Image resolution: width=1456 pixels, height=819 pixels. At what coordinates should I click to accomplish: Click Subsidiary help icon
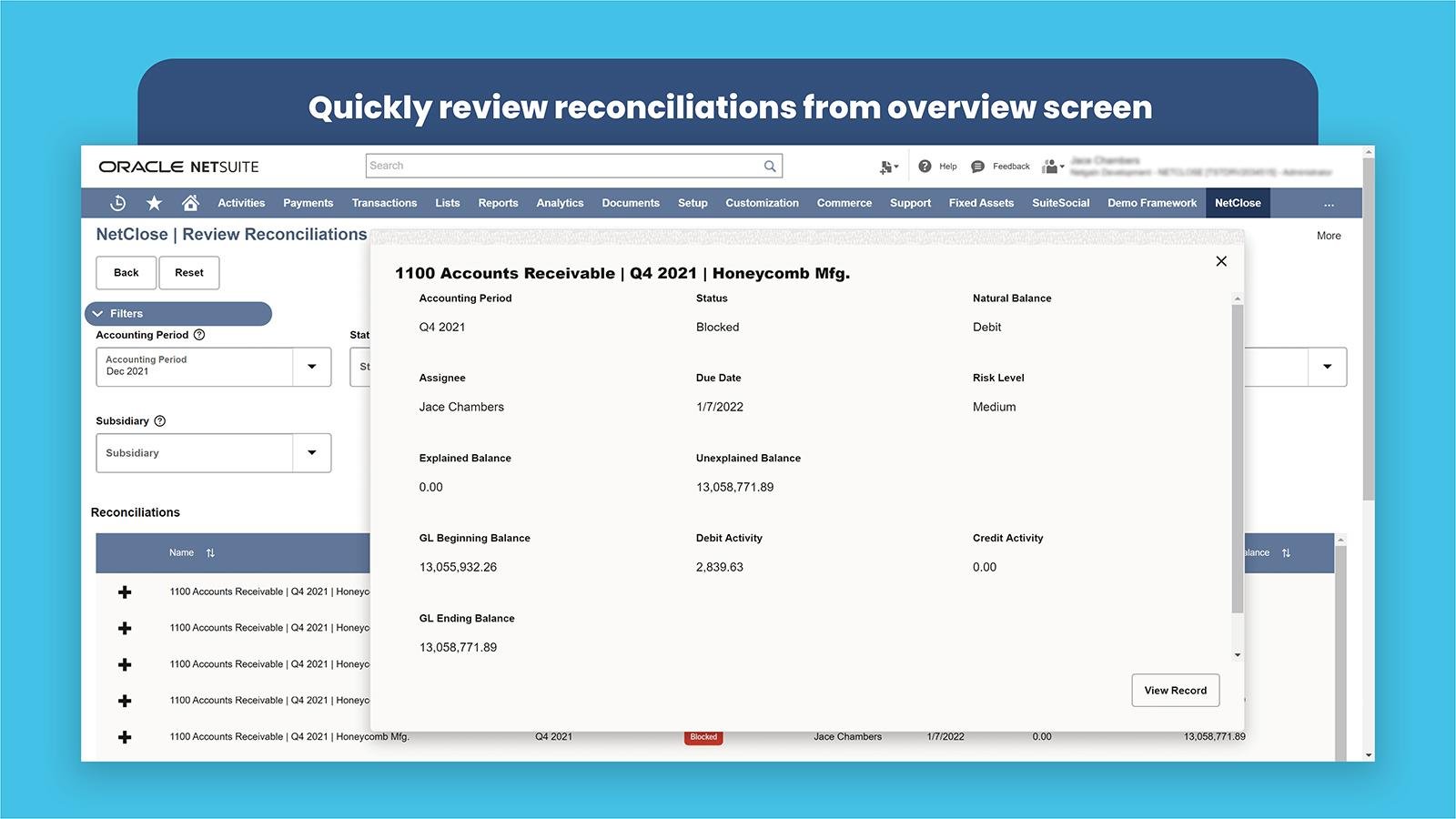click(160, 421)
